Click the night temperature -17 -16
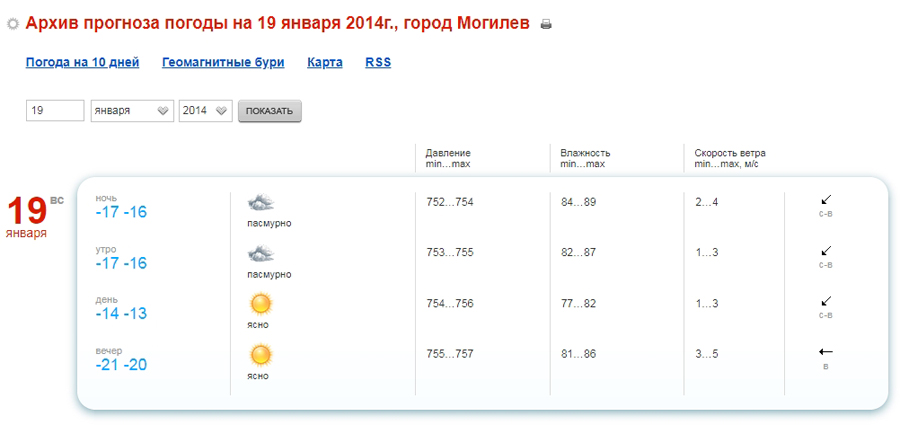Image resolution: width=900 pixels, height=425 pixels. click(121, 212)
